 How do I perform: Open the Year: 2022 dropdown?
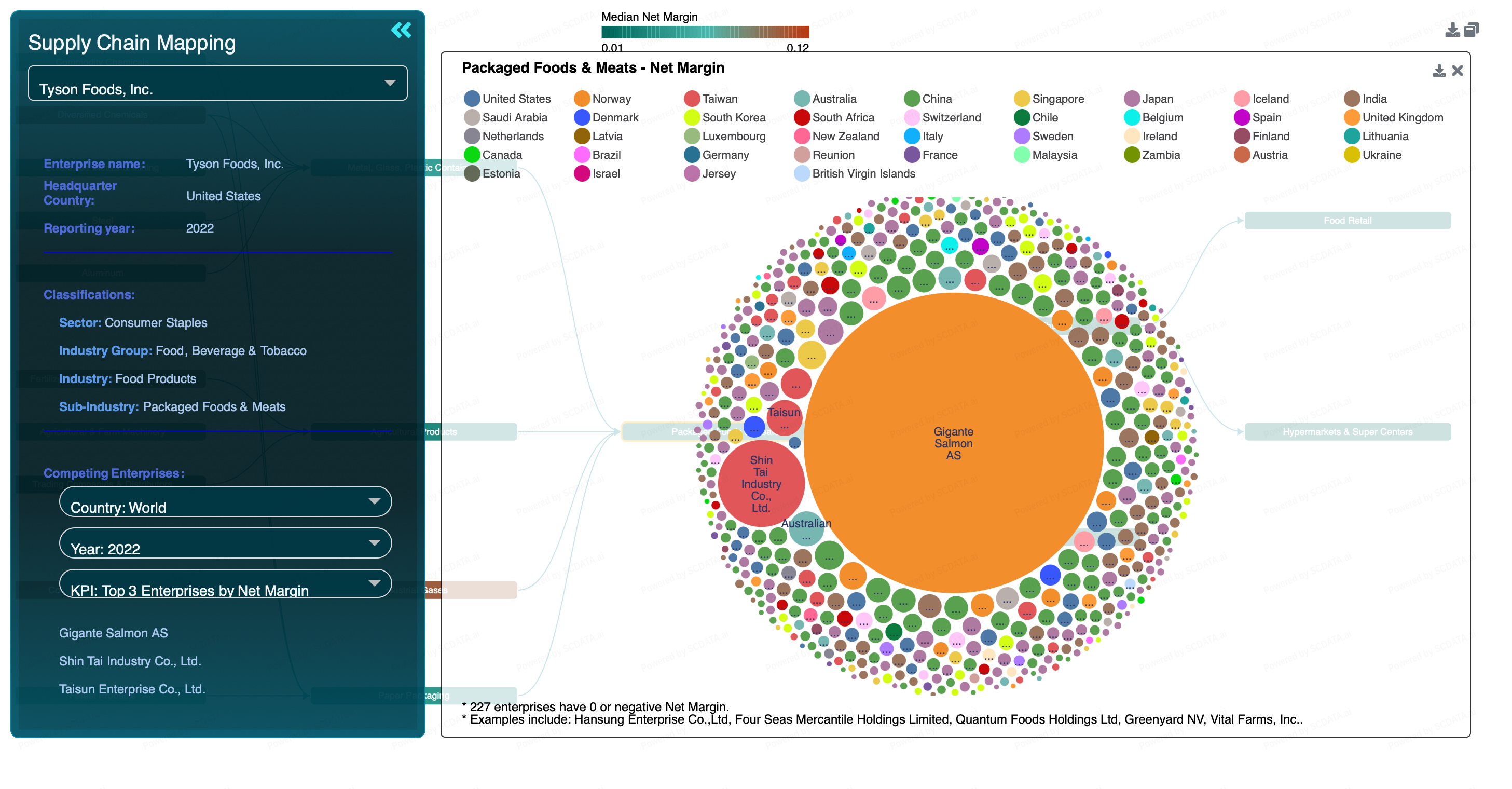[225, 543]
